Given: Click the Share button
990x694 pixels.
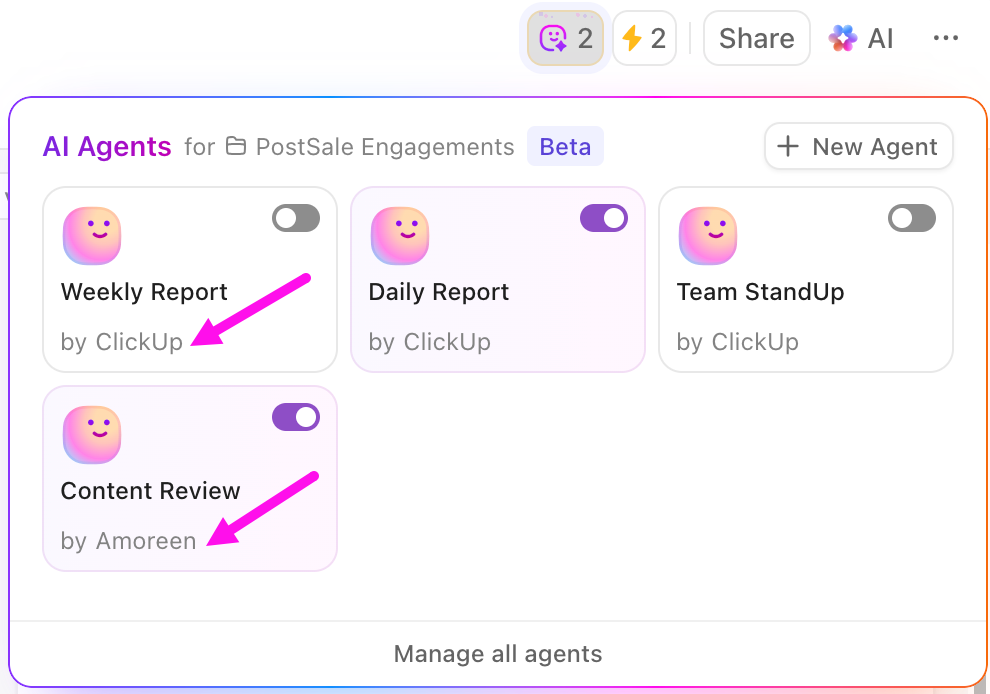Looking at the screenshot, I should pos(756,38).
